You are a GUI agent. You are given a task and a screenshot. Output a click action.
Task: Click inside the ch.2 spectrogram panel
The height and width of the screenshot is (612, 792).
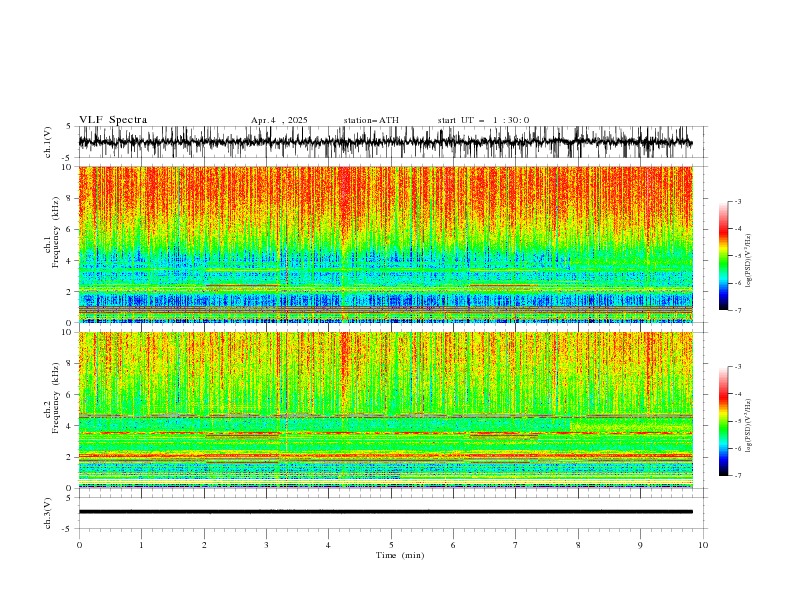pos(385,410)
